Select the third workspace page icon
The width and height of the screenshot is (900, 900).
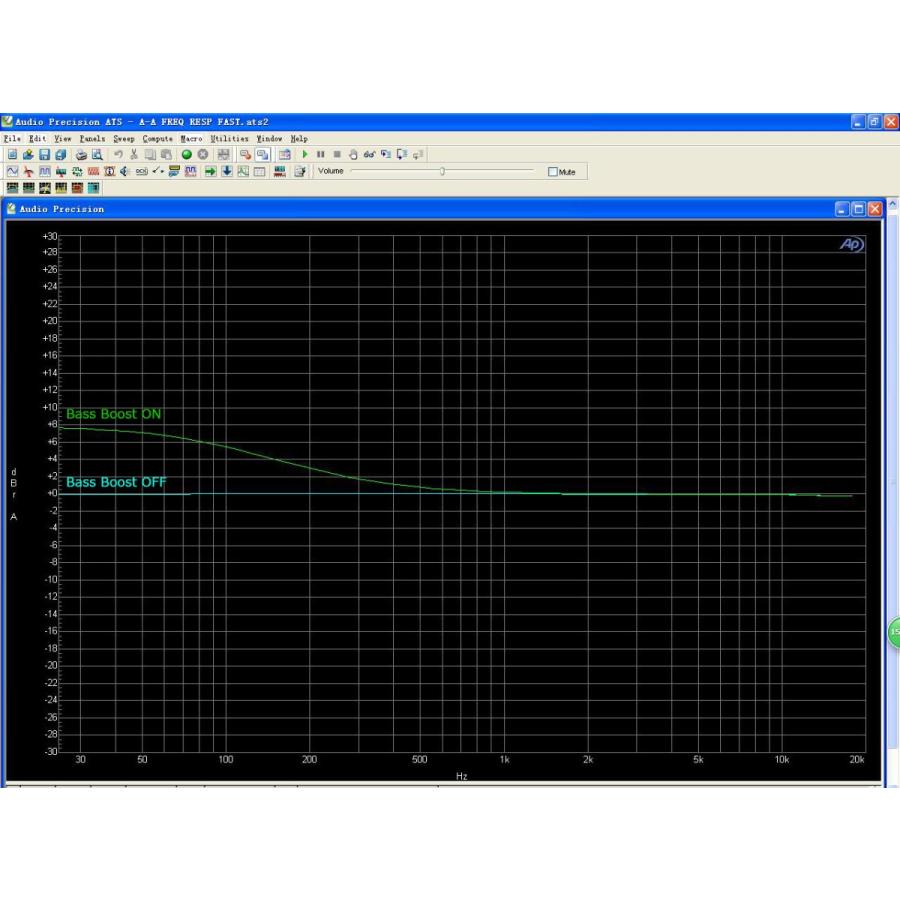45,188
